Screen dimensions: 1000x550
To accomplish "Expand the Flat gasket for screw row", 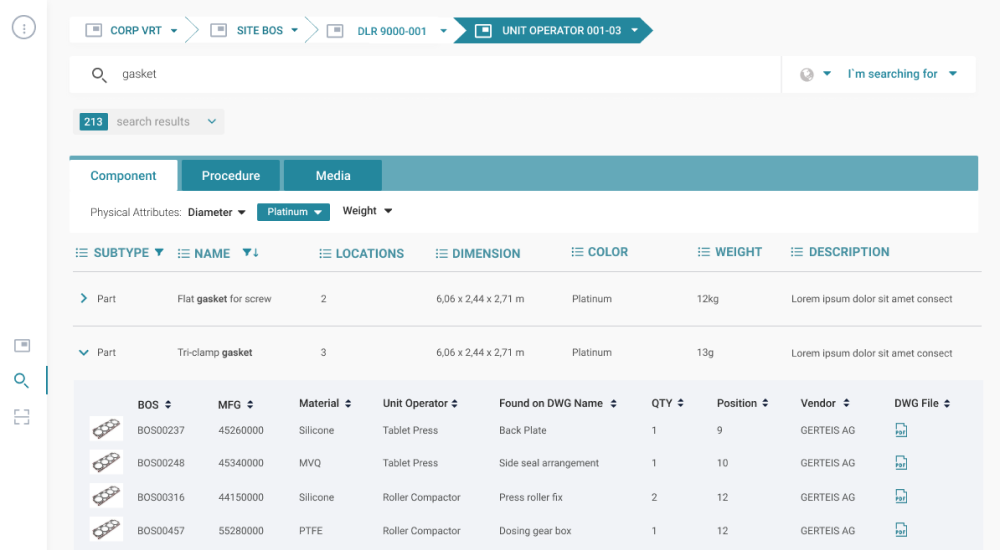I will tap(84, 298).
